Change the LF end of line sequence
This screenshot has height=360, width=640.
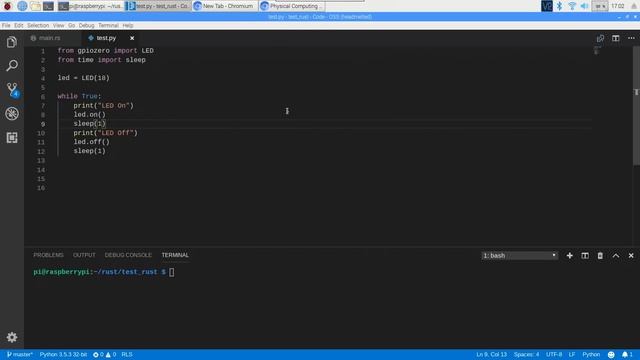click(x=572, y=355)
